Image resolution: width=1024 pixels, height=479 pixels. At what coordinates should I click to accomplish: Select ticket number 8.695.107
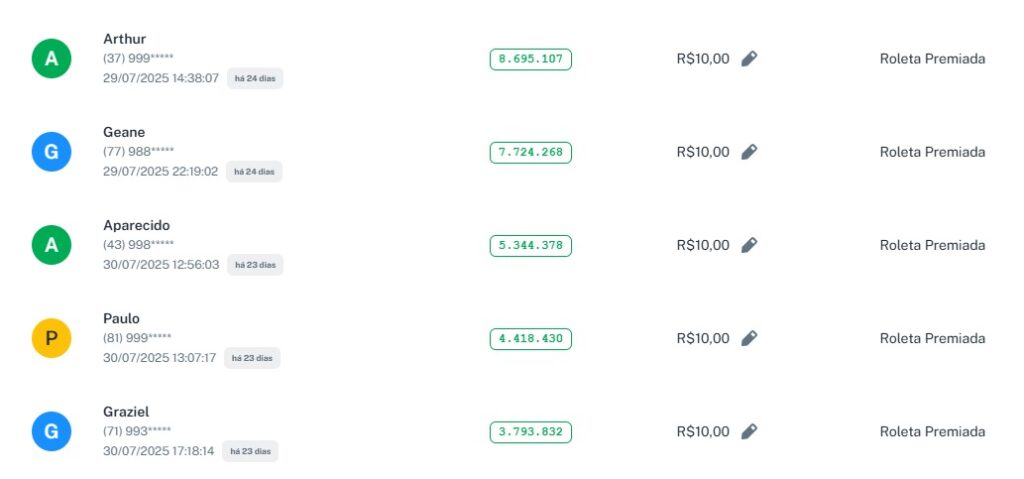coord(530,59)
